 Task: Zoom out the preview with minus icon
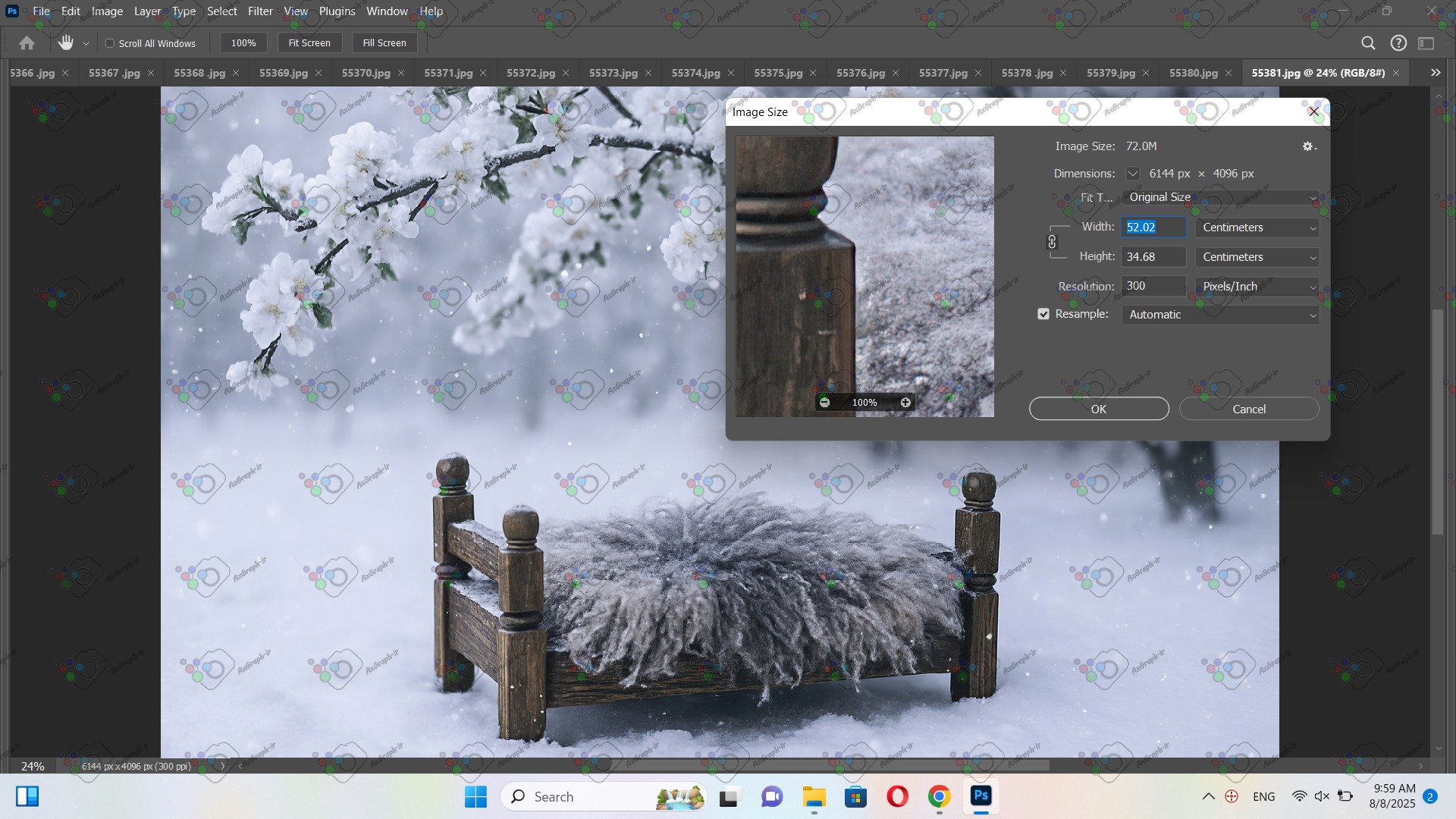pyautogui.click(x=824, y=403)
